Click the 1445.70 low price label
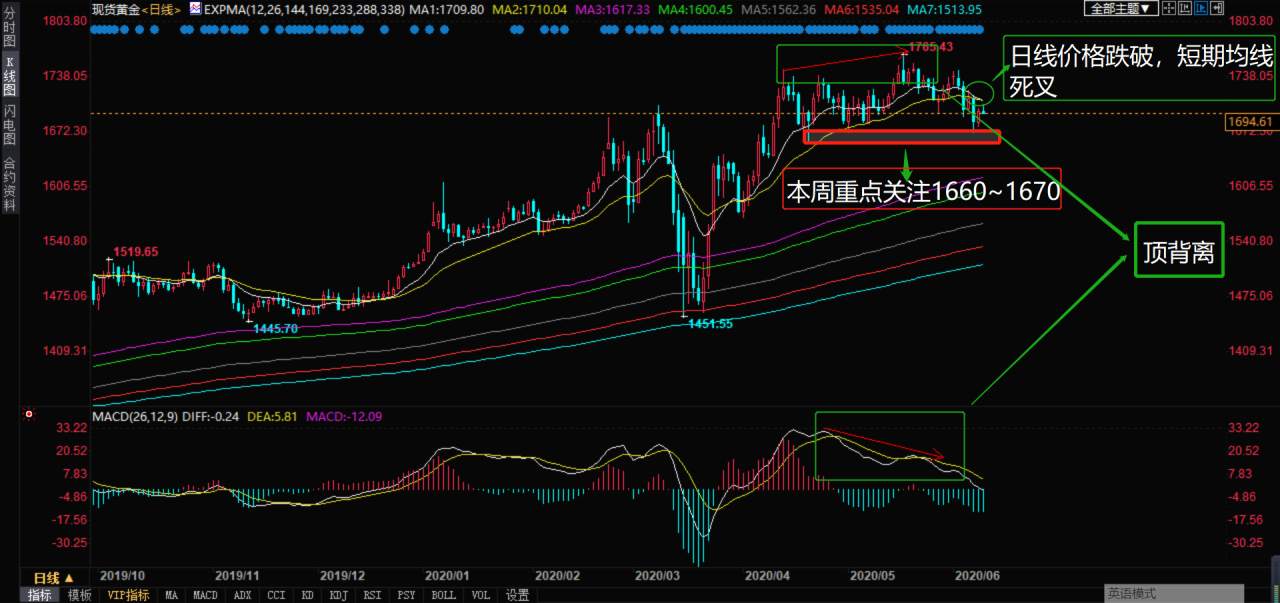 275,328
